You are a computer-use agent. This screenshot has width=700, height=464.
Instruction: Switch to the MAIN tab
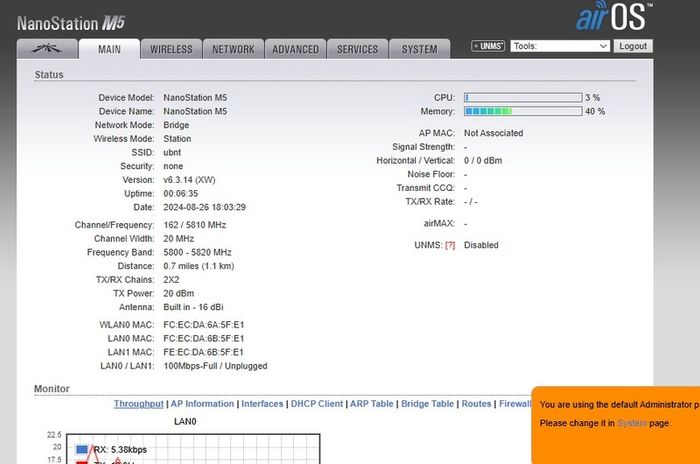(109, 49)
